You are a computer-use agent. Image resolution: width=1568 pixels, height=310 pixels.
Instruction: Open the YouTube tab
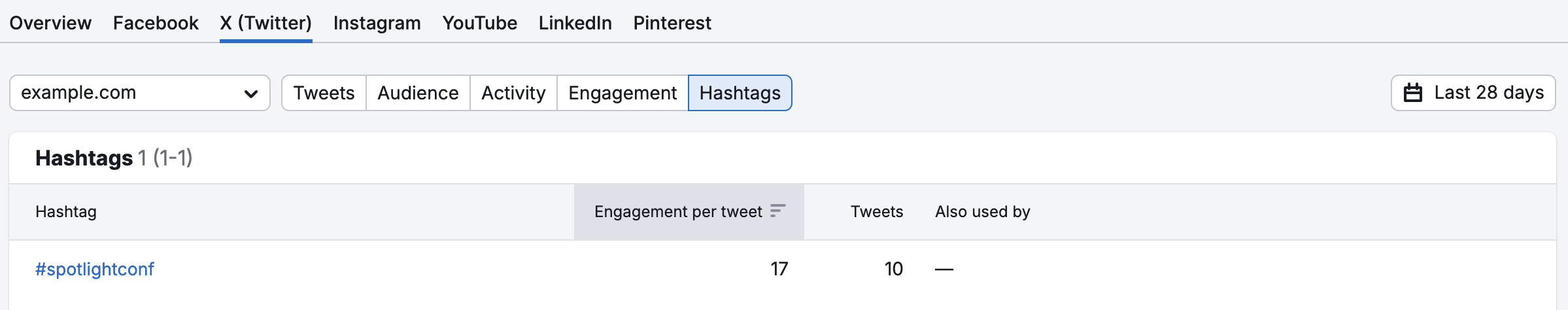click(480, 23)
